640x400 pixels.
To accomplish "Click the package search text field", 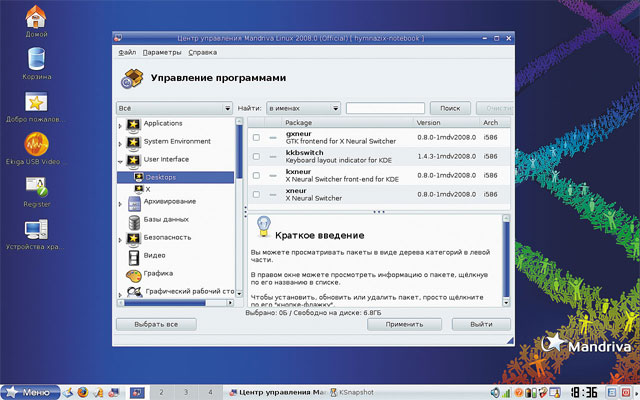I will click(385, 108).
